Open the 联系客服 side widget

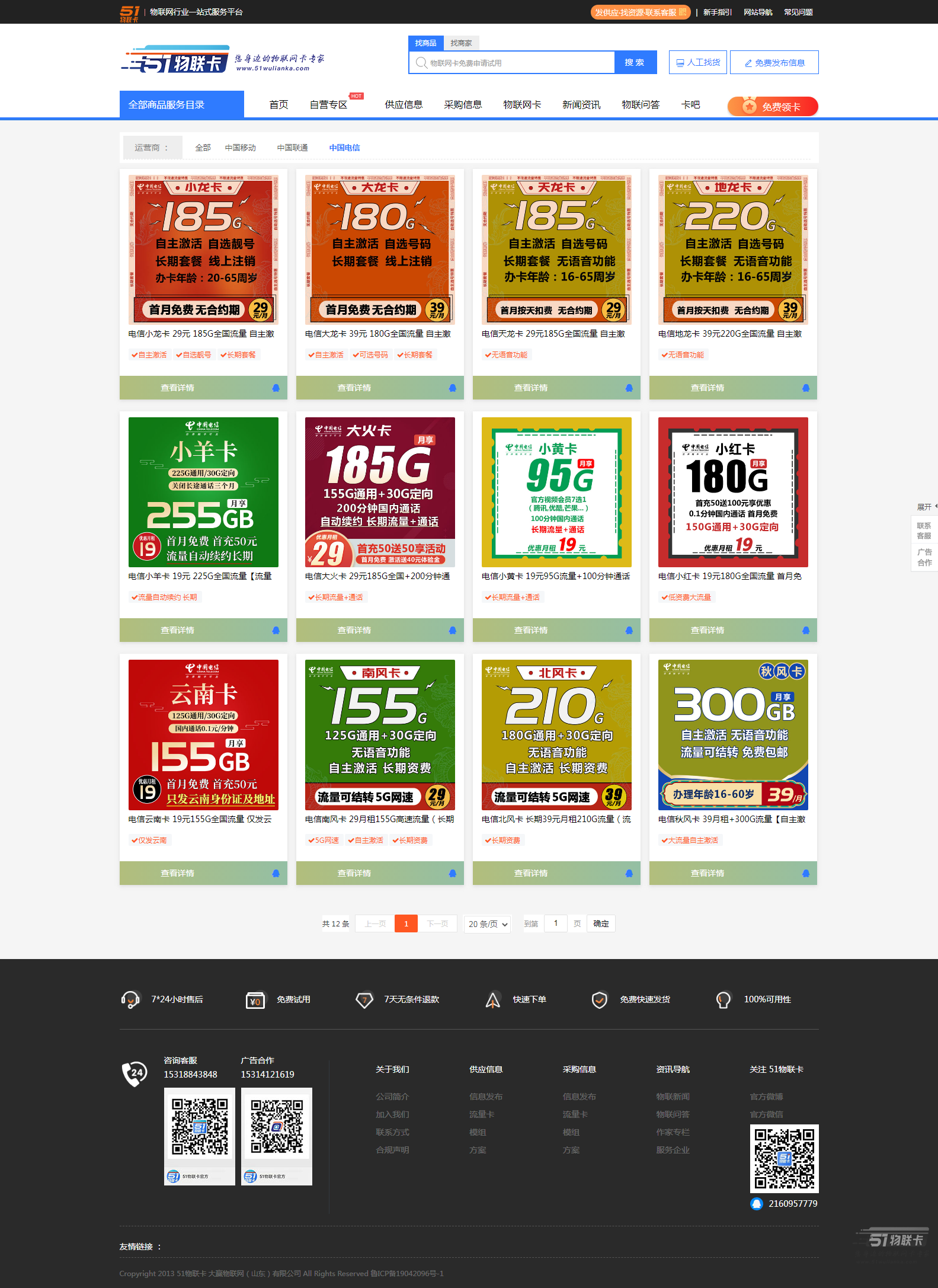(x=924, y=530)
